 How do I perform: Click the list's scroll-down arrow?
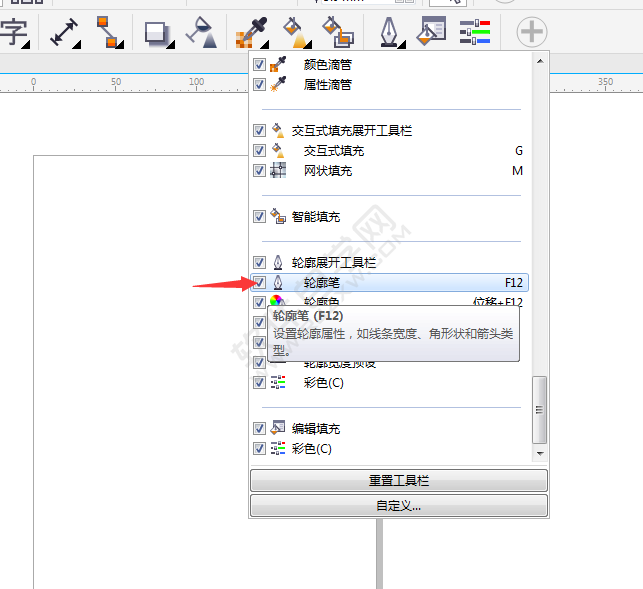(x=540, y=453)
